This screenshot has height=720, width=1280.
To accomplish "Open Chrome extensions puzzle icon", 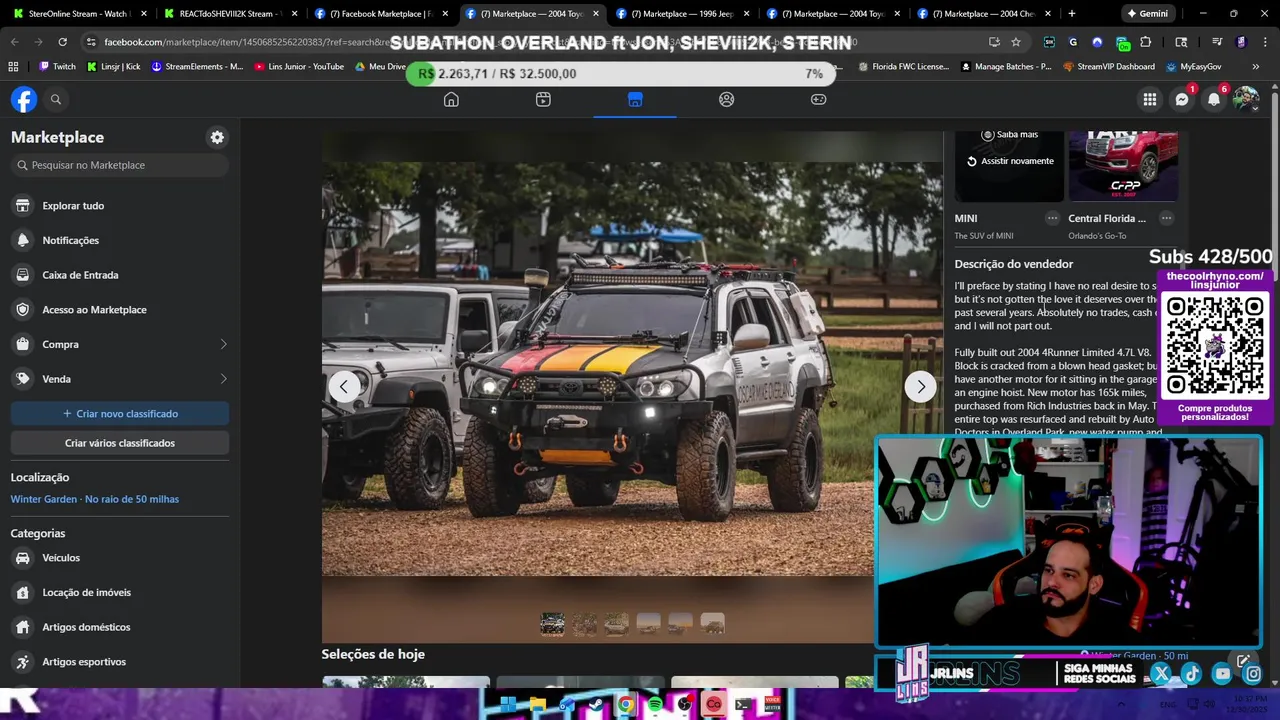I will [1146, 42].
